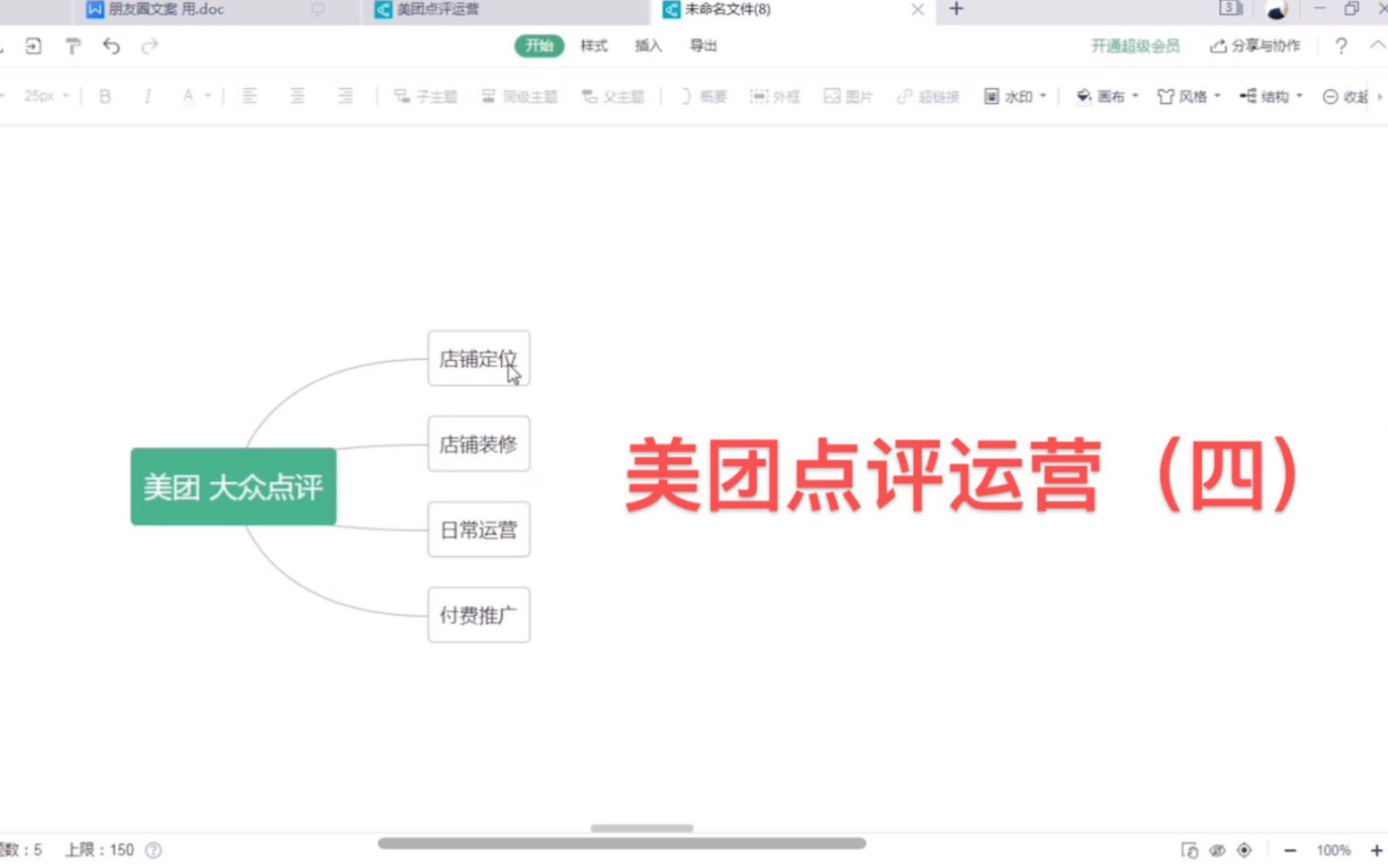Click the presentation icon on 朋友圈文案 tab
Viewport: 1388px width, 868px height.
[318, 9]
